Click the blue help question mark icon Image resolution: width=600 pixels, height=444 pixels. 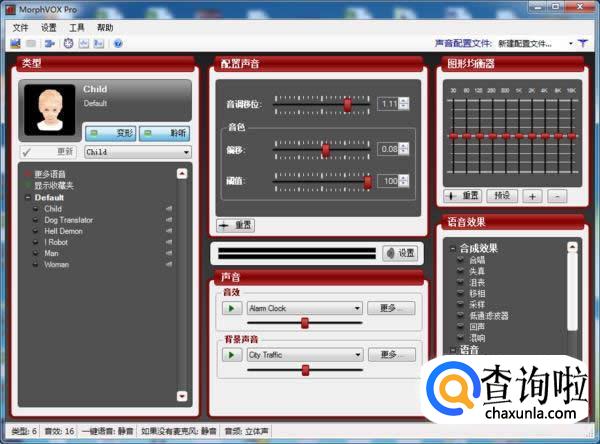coord(118,43)
